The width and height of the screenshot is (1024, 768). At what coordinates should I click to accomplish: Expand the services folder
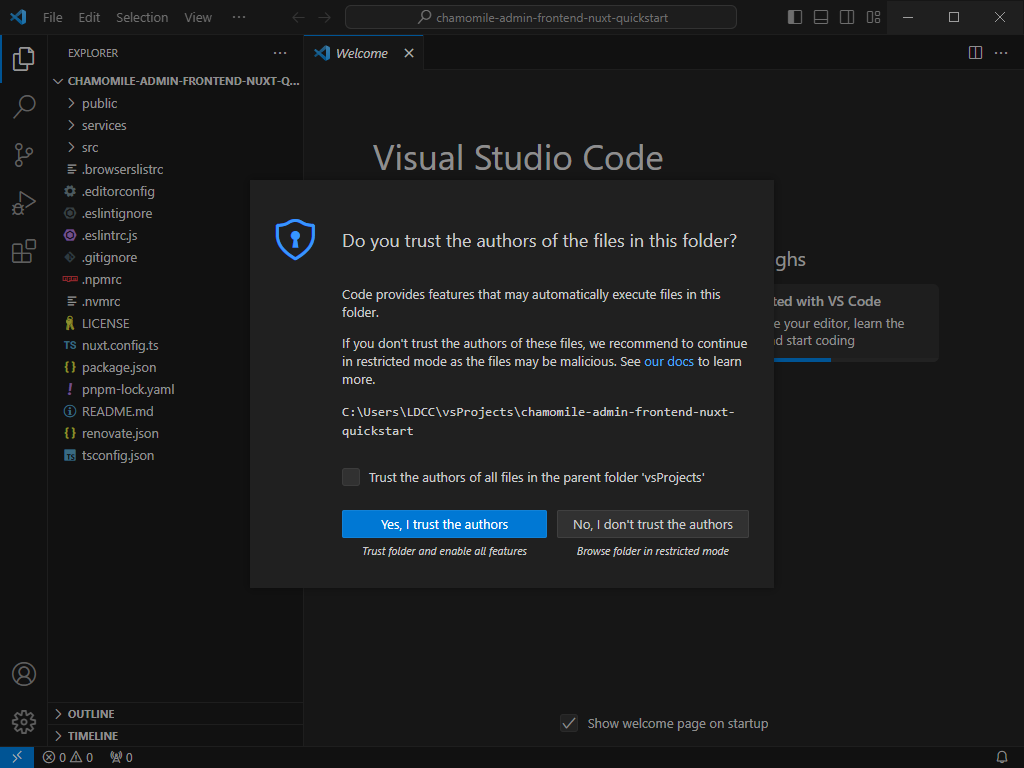[x=104, y=125]
